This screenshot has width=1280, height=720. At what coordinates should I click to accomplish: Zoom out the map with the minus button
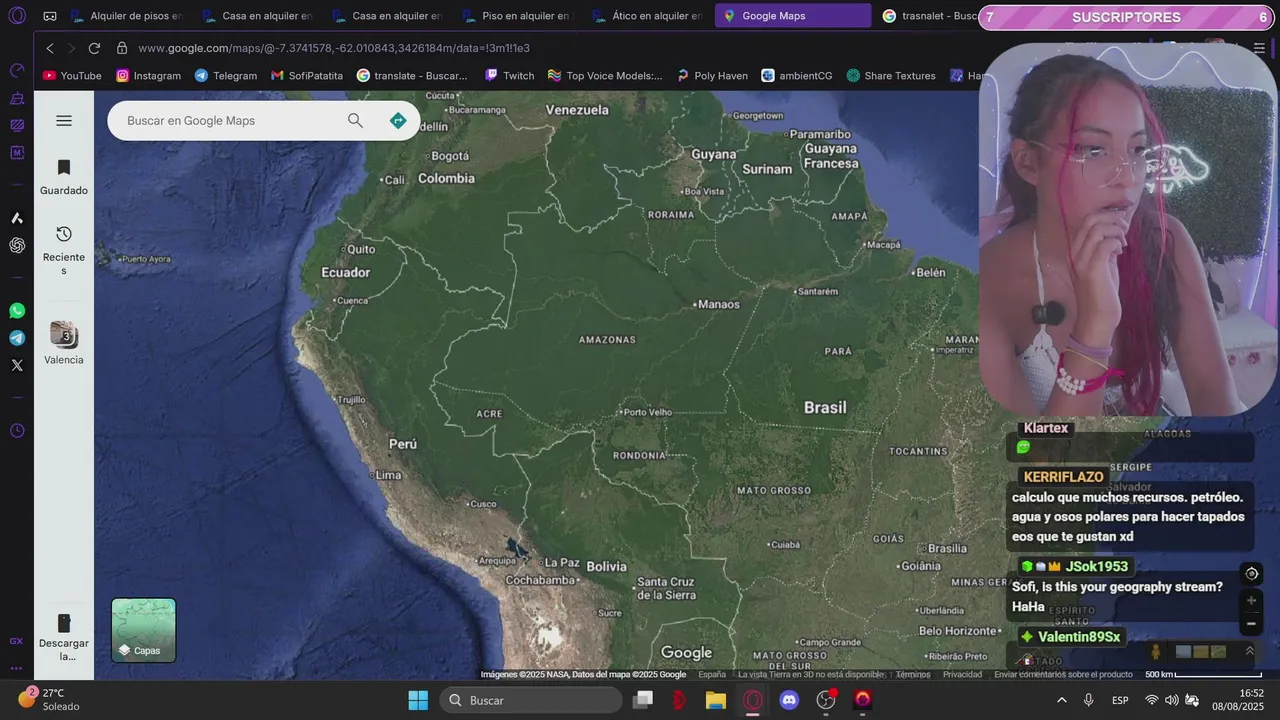point(1251,624)
